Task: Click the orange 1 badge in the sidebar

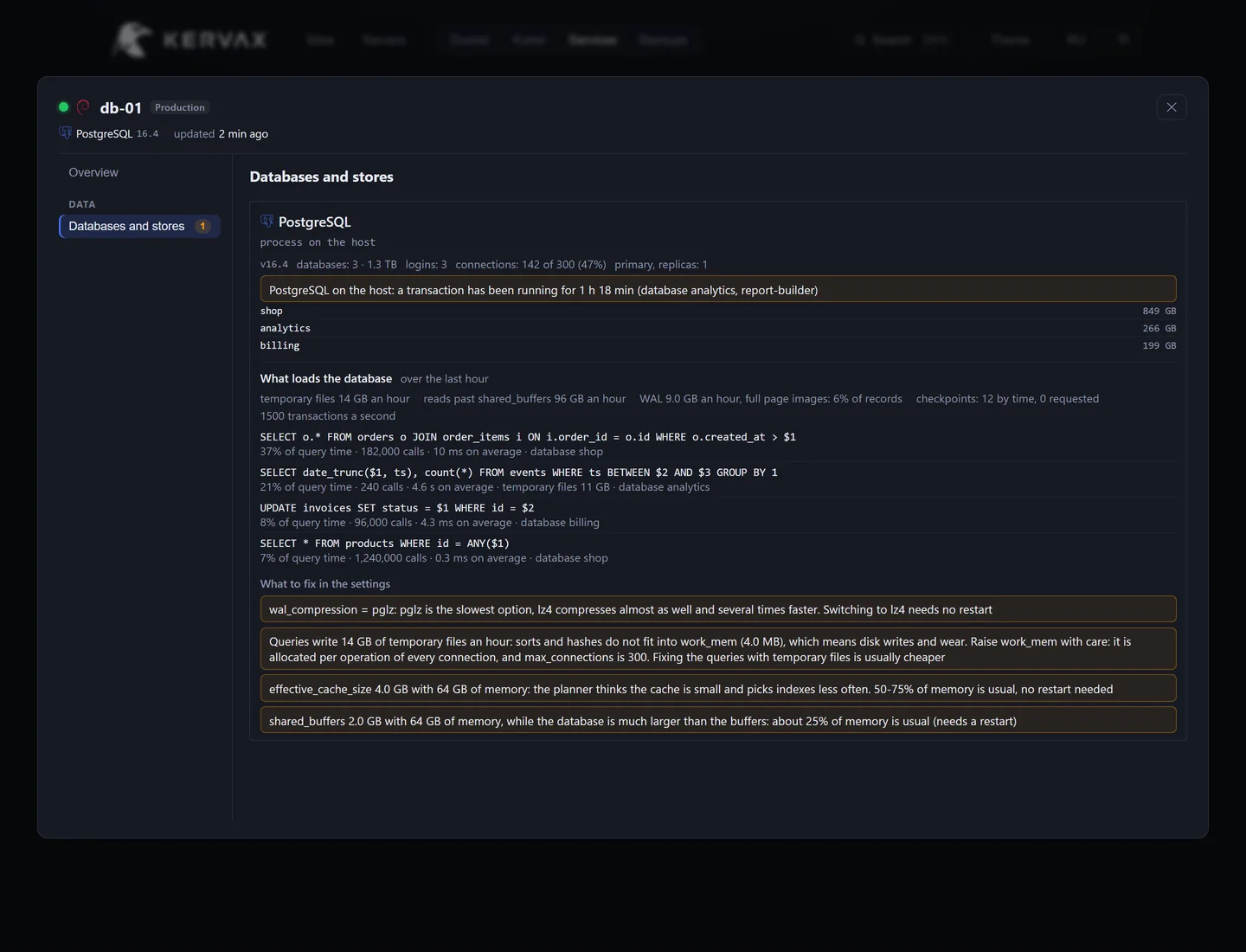Action: [202, 226]
